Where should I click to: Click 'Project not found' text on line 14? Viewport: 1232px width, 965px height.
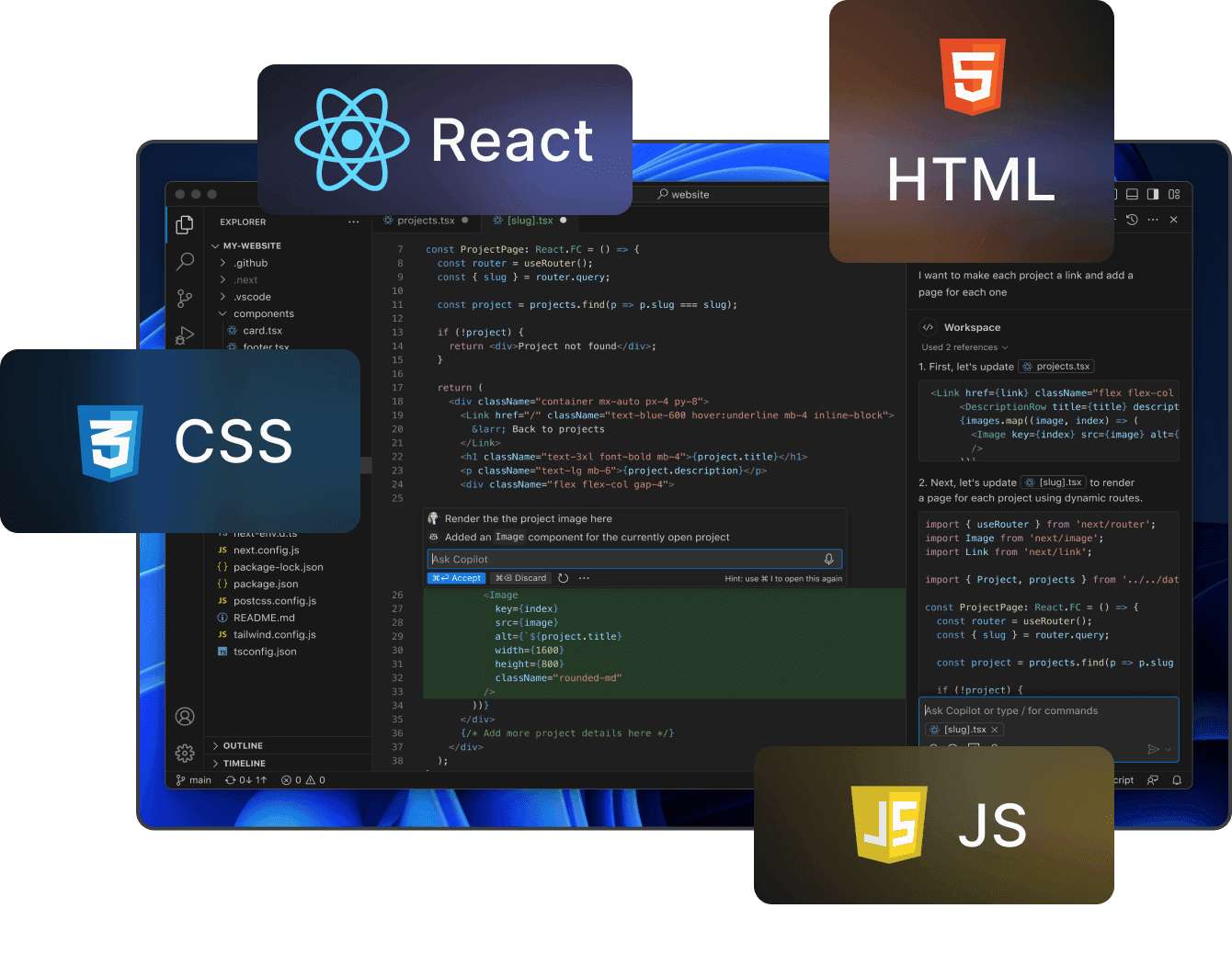click(567, 346)
